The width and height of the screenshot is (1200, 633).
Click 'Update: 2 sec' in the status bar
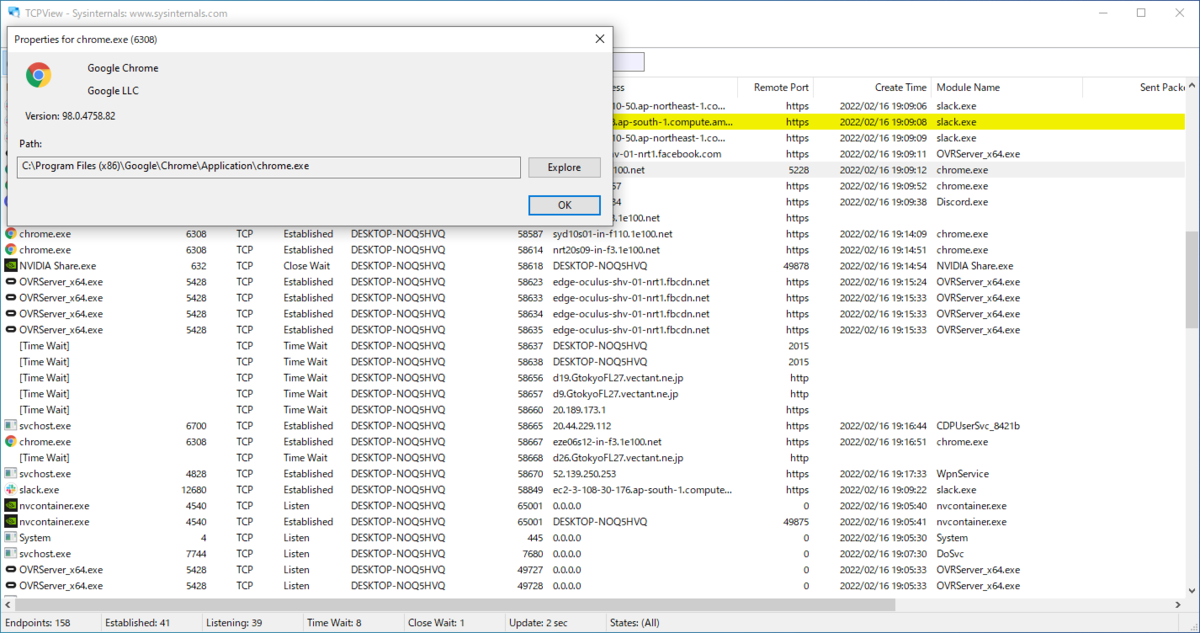(536, 623)
